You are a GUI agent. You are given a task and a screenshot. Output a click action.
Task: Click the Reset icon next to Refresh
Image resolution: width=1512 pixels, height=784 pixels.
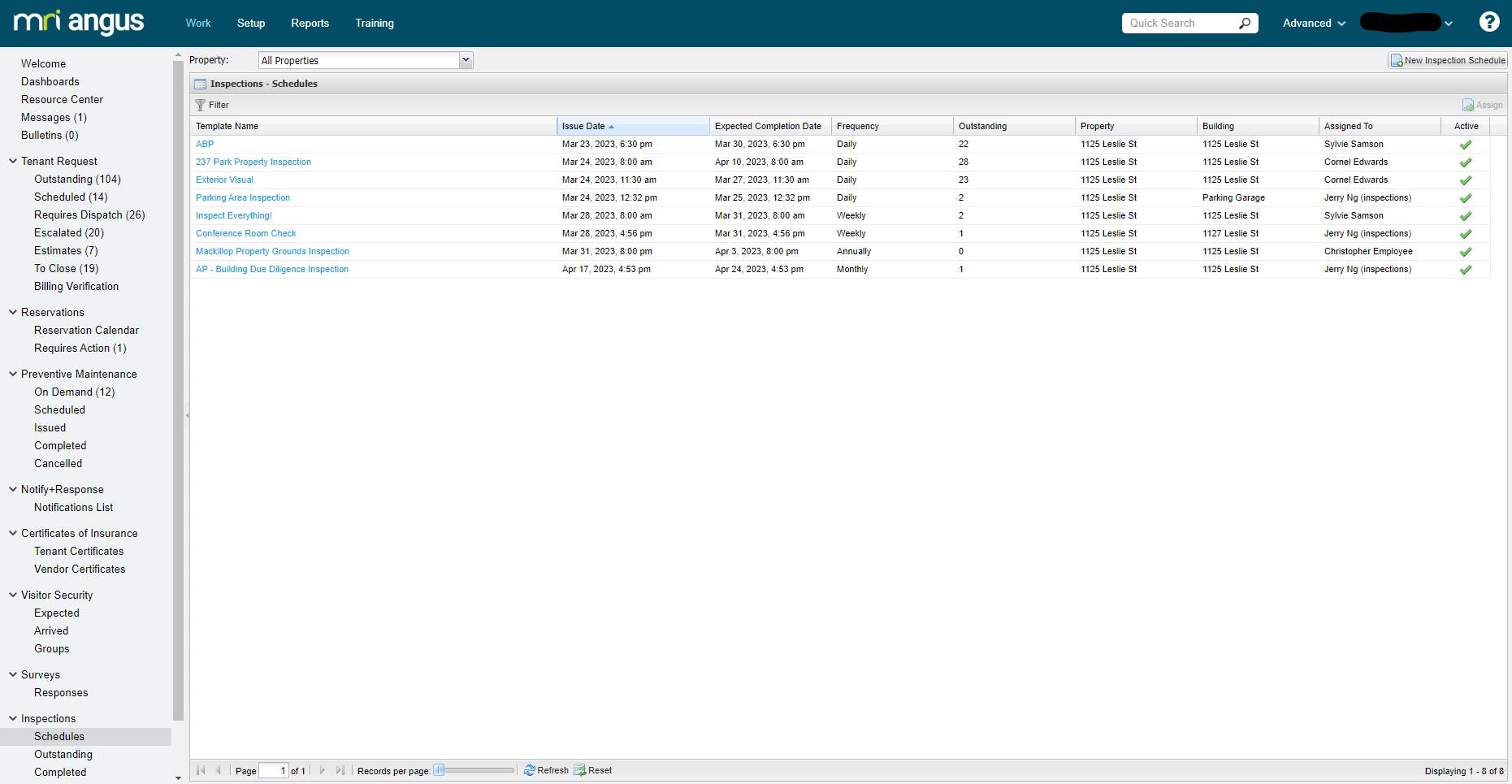point(580,770)
